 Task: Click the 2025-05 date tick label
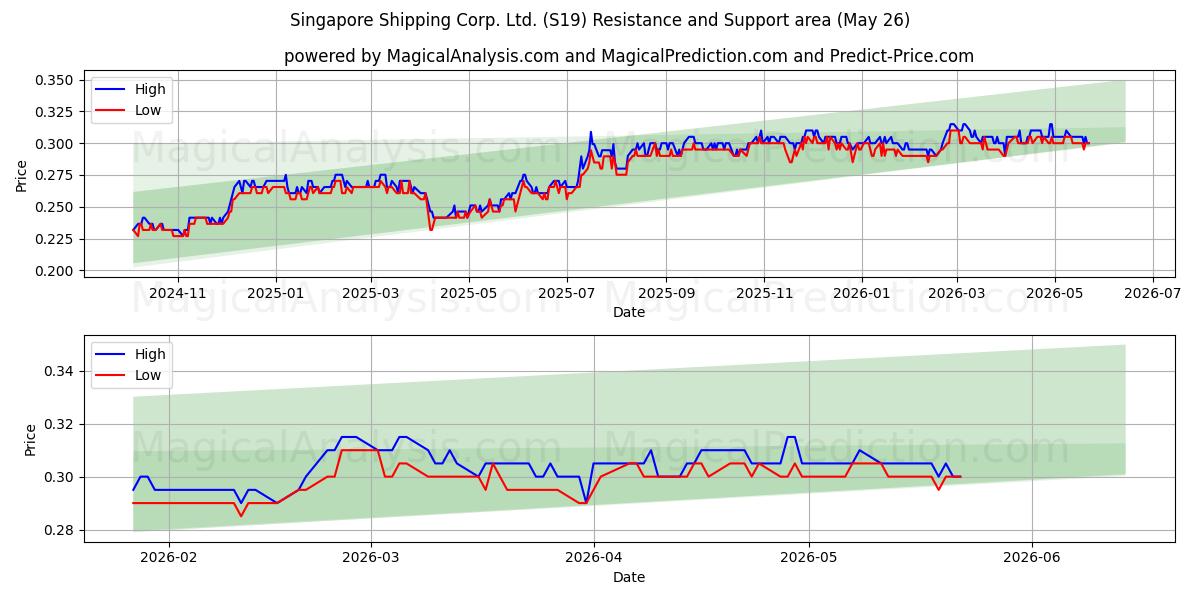pyautogui.click(x=469, y=293)
